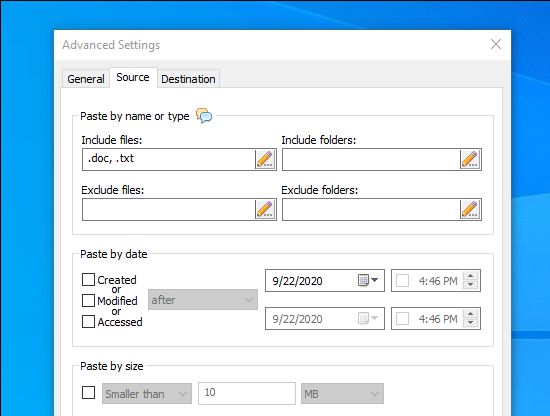Switch to the General tab
The width and height of the screenshot is (550, 416).
coord(86,79)
